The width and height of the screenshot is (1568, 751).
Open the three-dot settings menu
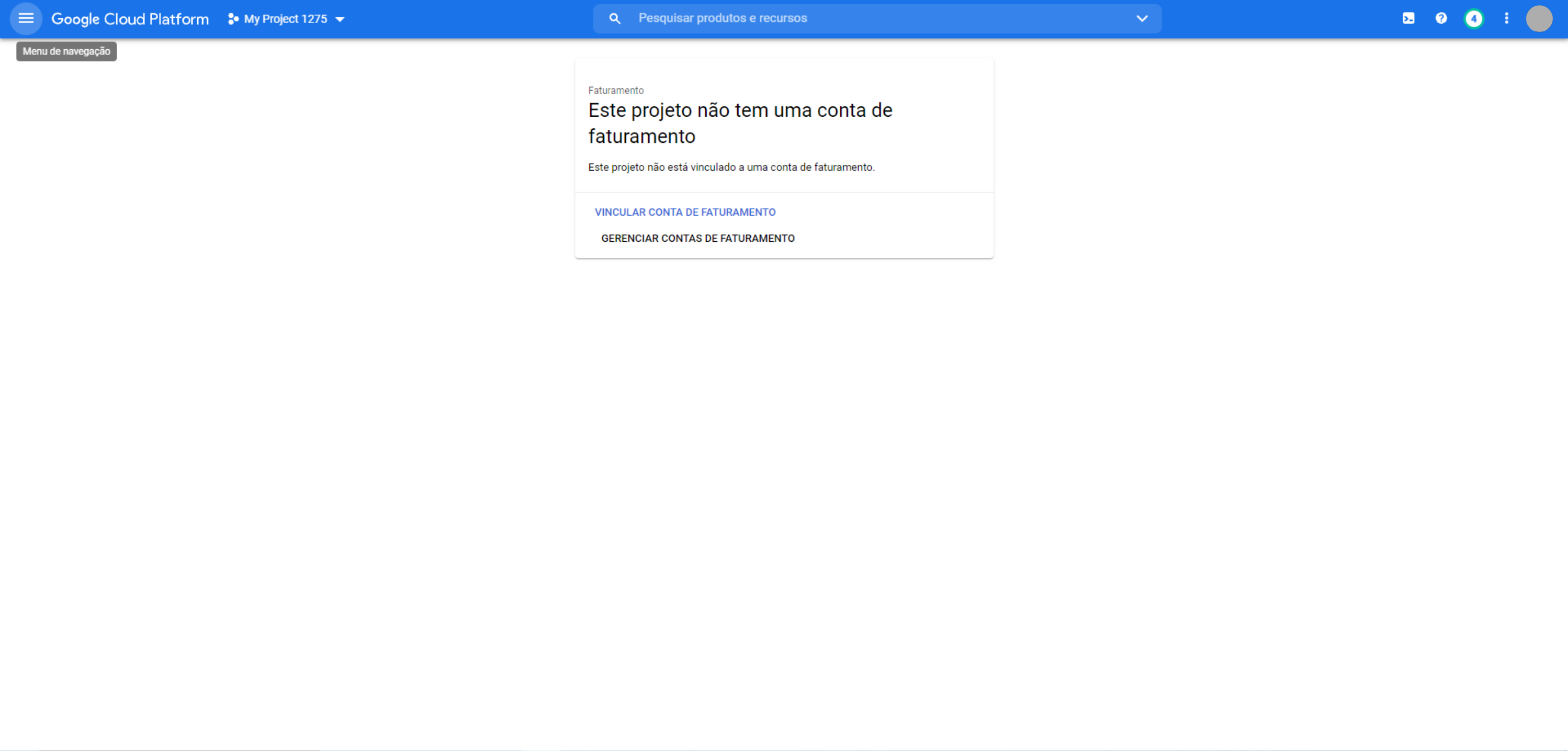point(1506,18)
